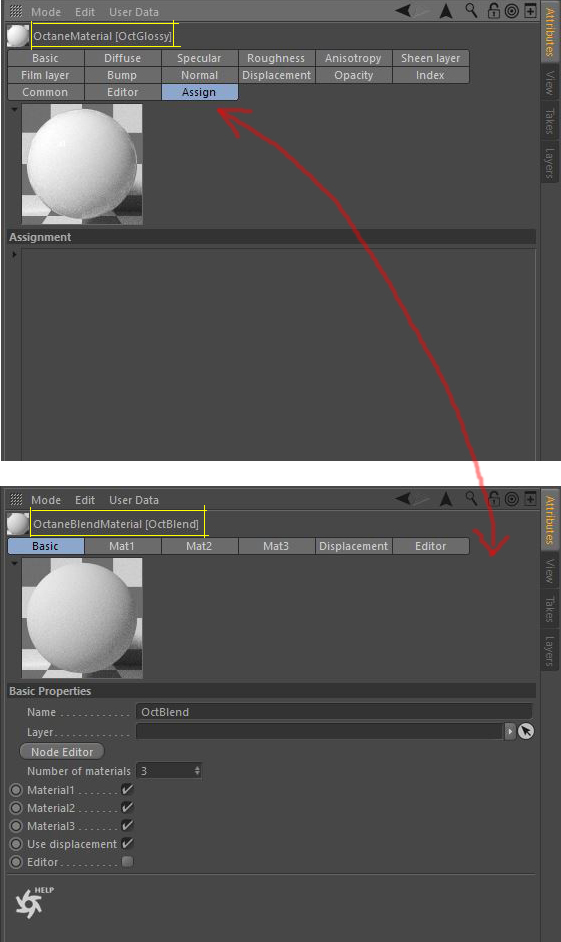Toggle Material2 checkbox
Screen dimensions: 561x942
(127, 807)
